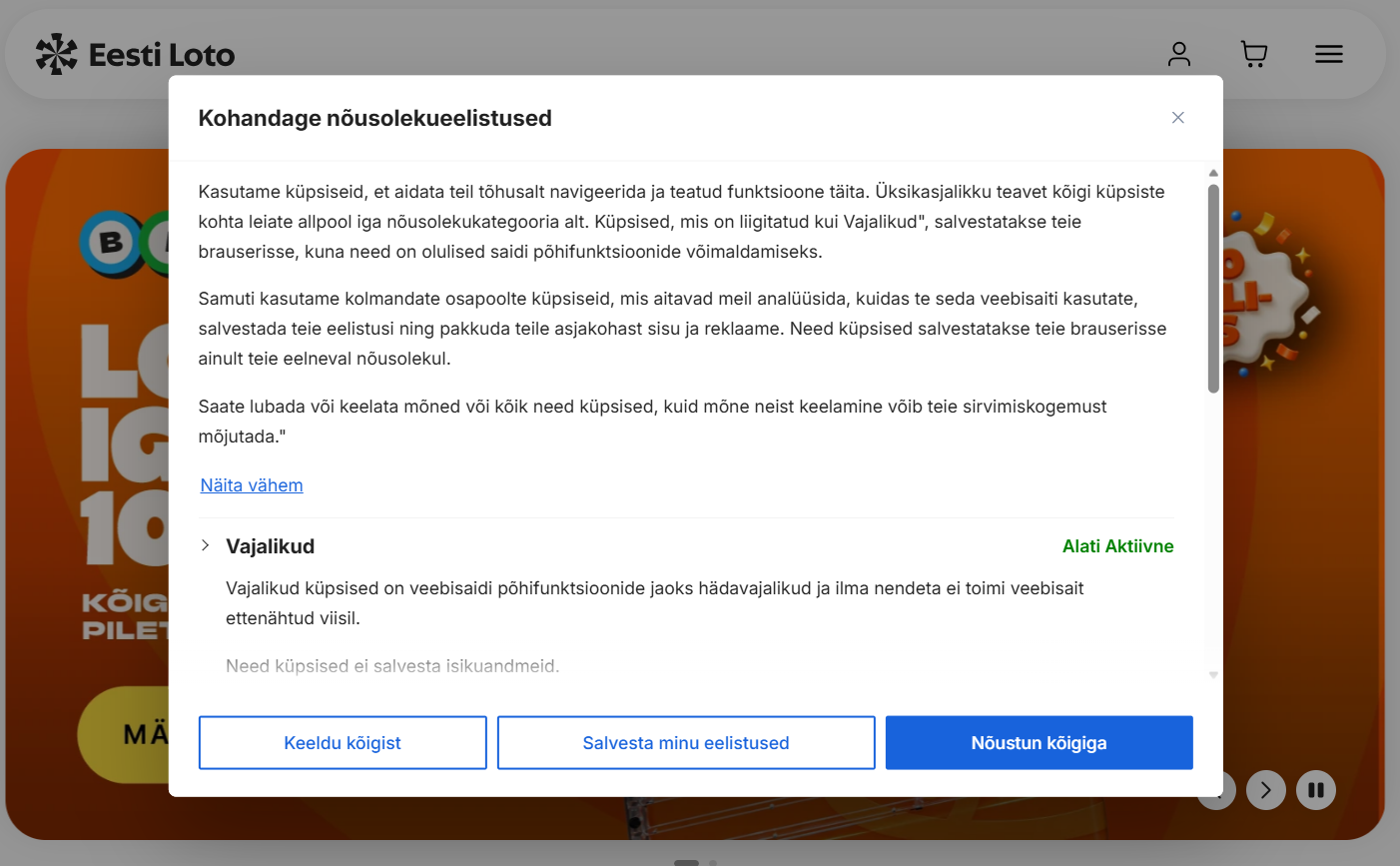This screenshot has width=1400, height=866.
Task: Click the scrollbar up arrow in the dialog
Action: pos(1213,173)
